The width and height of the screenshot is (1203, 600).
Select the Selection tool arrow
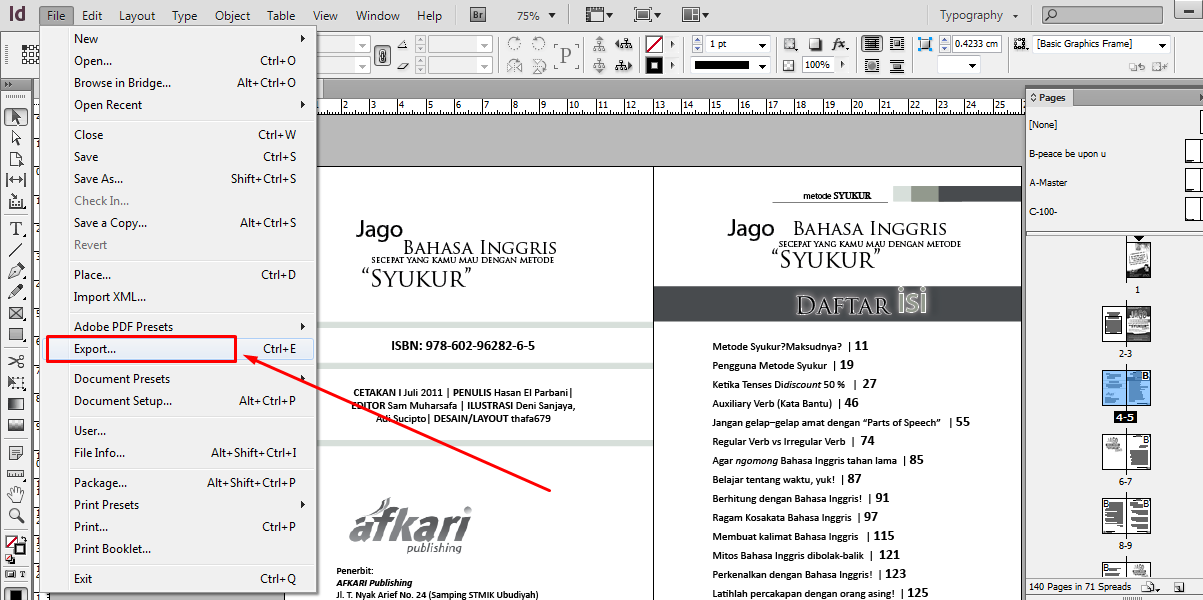16,117
